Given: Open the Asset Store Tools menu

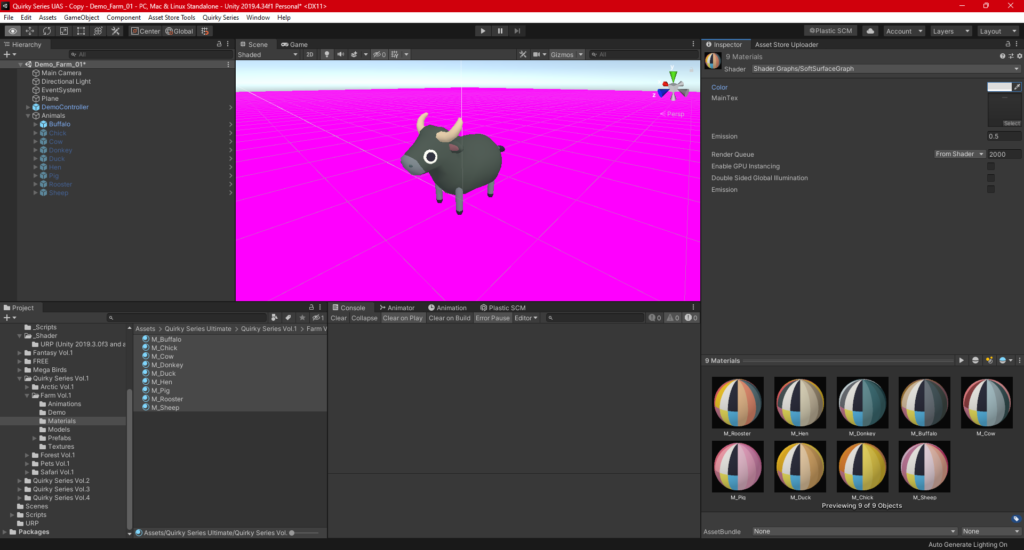Looking at the screenshot, I should [x=171, y=18].
